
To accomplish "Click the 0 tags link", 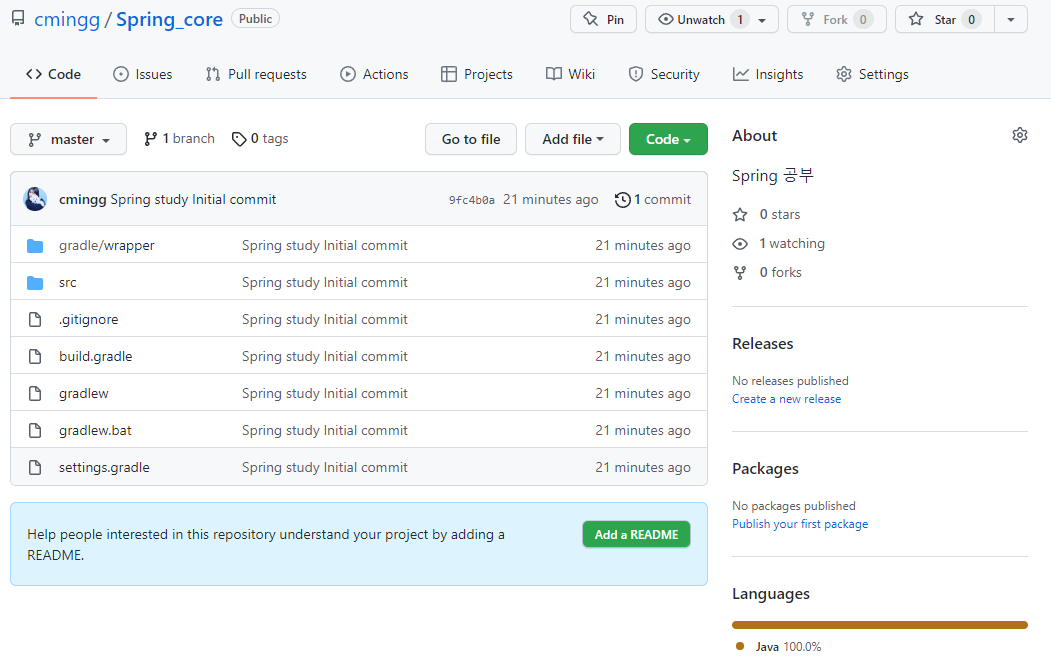I will click(x=260, y=139).
